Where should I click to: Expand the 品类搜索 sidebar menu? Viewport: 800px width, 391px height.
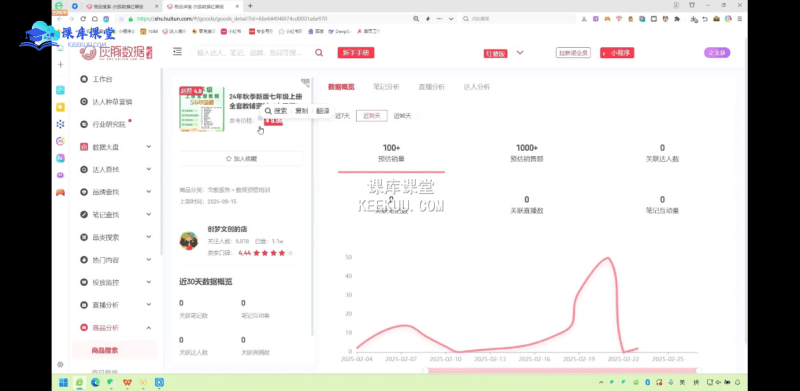point(148,237)
